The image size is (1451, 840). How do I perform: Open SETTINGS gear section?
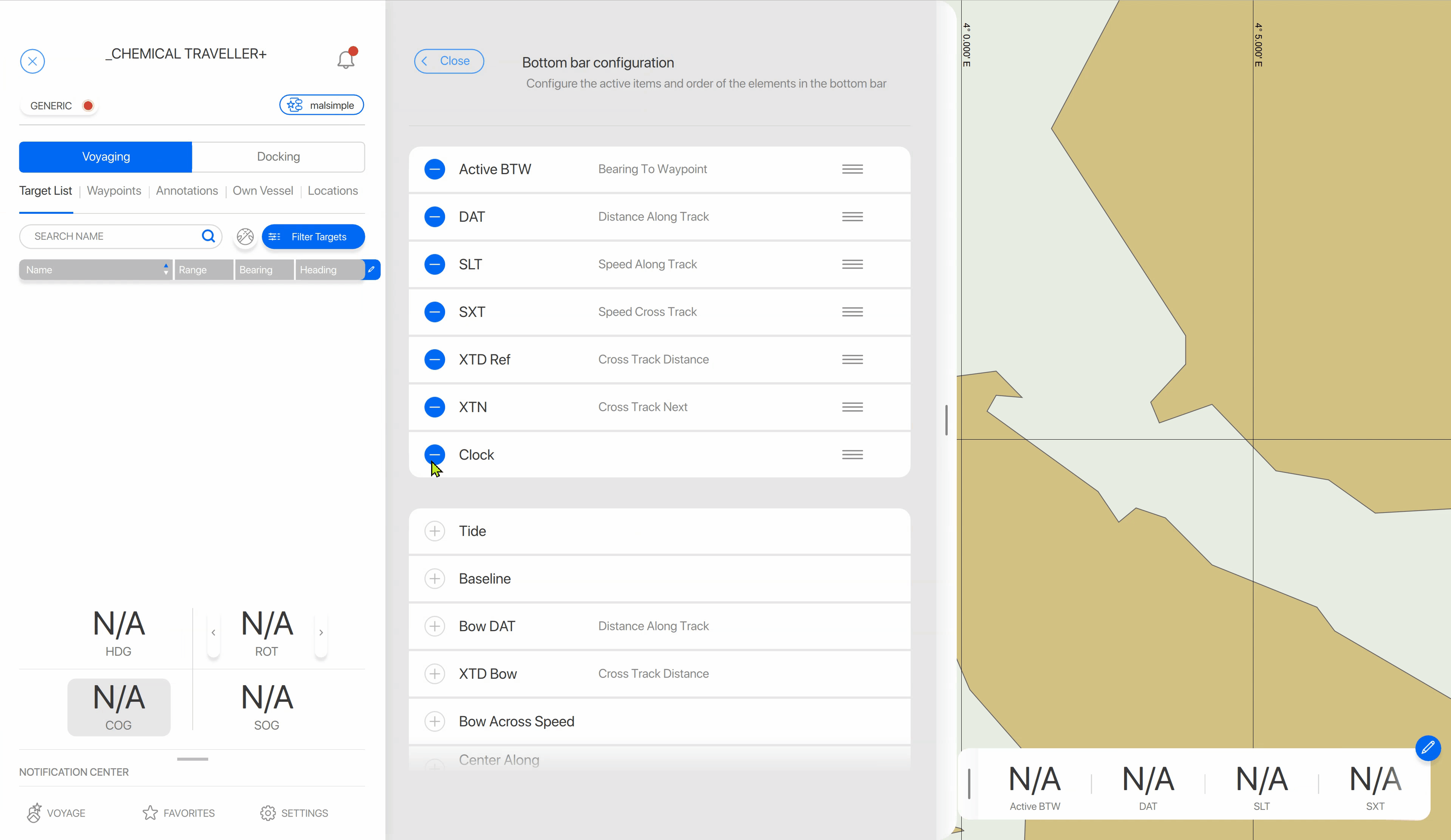pos(294,813)
